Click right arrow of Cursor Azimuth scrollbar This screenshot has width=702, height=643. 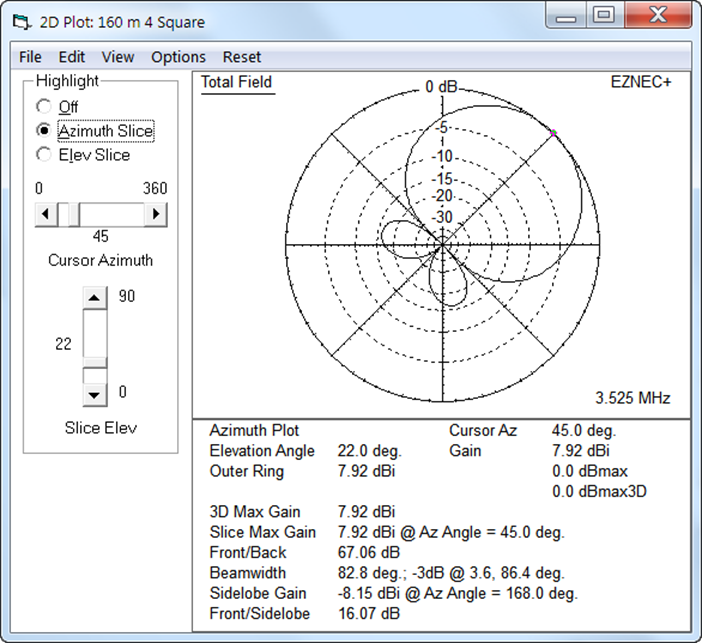[x=156, y=214]
